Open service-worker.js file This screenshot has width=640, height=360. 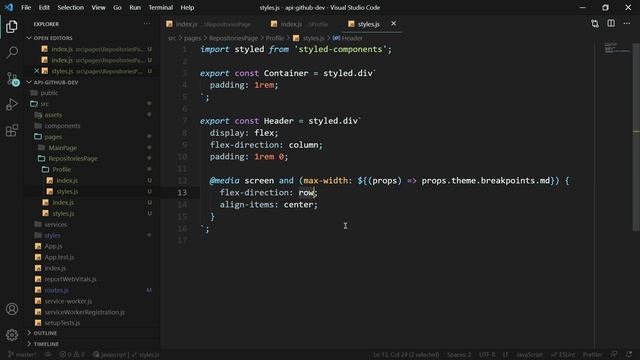[68, 301]
